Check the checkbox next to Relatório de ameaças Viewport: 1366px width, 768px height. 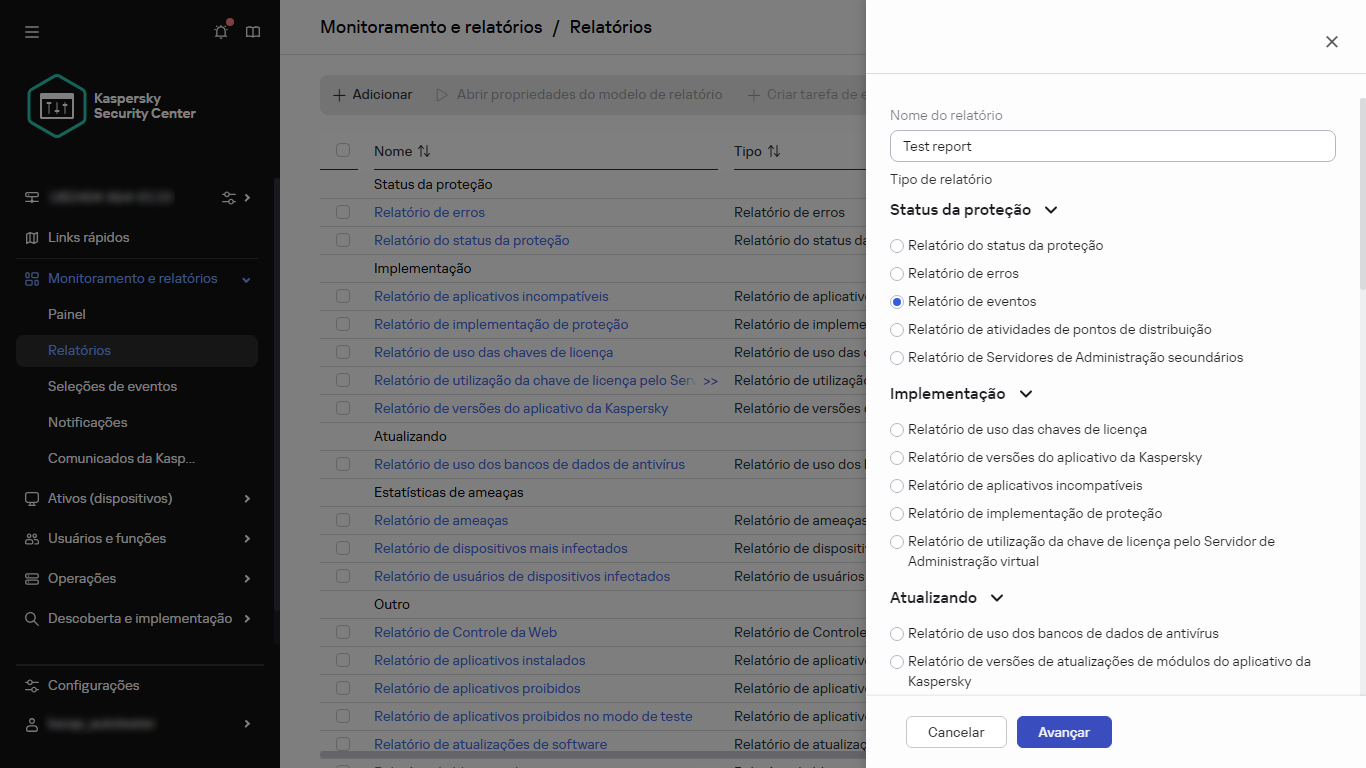pyautogui.click(x=343, y=520)
